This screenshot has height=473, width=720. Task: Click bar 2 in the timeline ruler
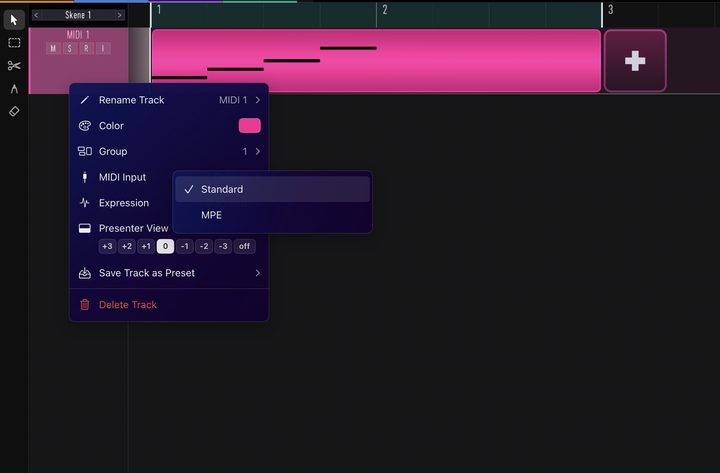(385, 10)
